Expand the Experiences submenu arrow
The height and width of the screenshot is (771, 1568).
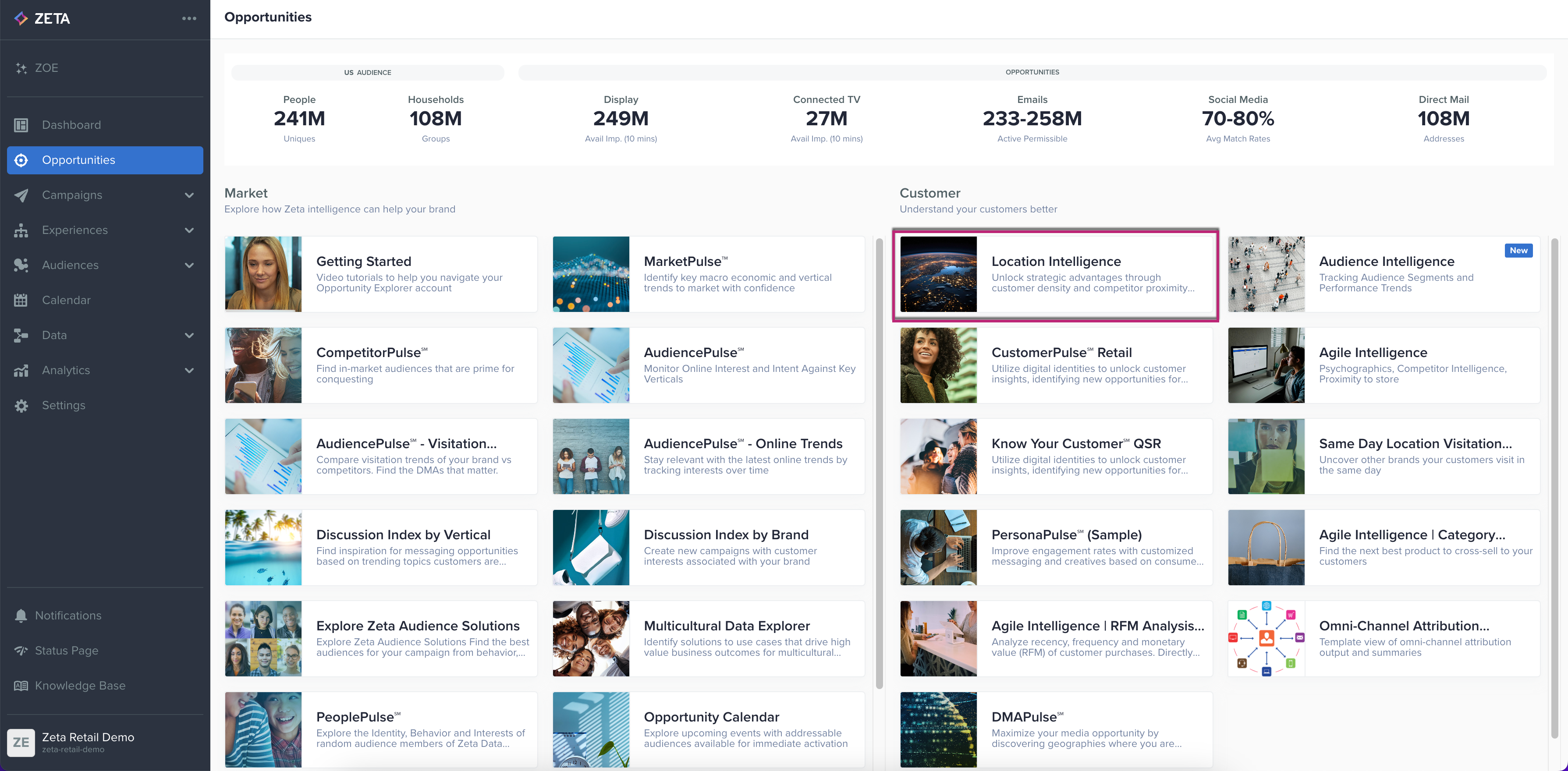[189, 230]
